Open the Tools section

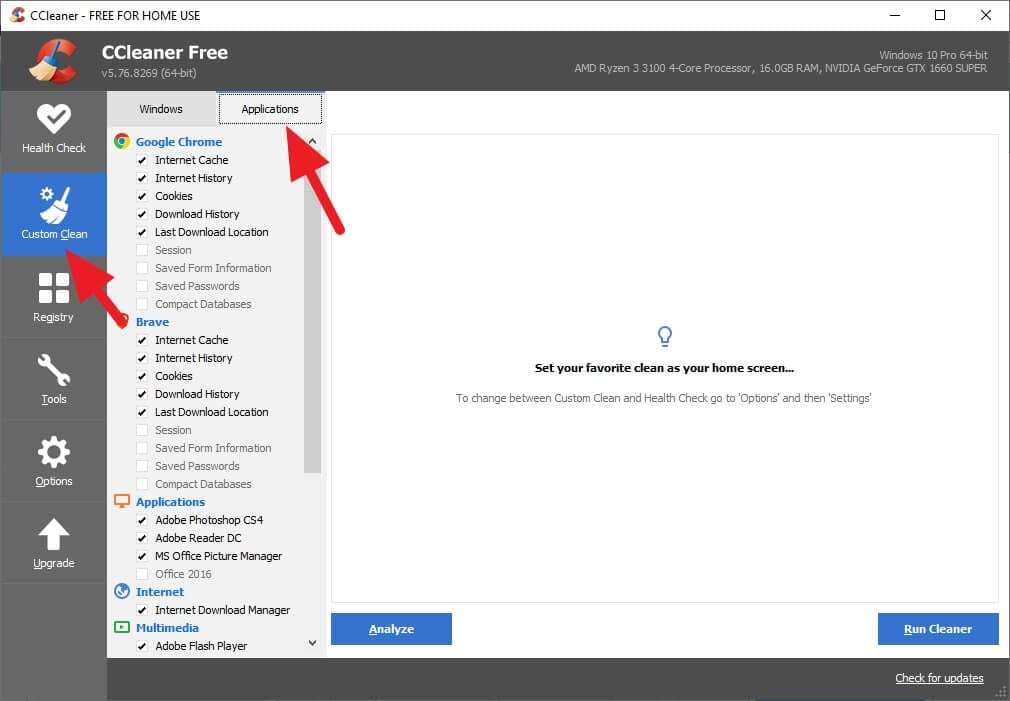[54, 379]
